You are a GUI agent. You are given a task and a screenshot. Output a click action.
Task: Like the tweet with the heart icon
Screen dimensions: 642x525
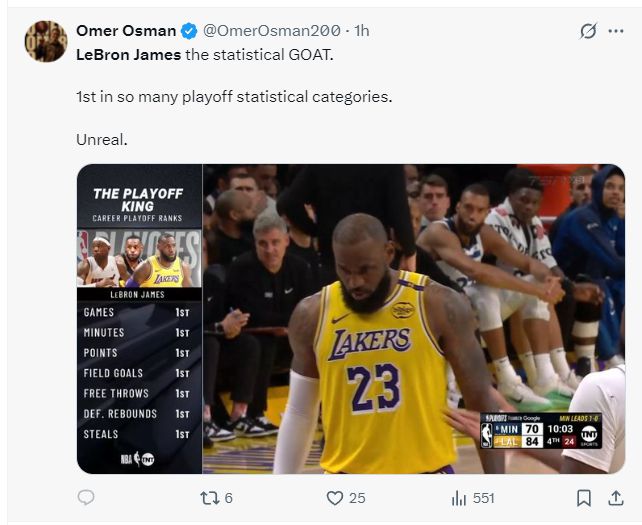[335, 497]
